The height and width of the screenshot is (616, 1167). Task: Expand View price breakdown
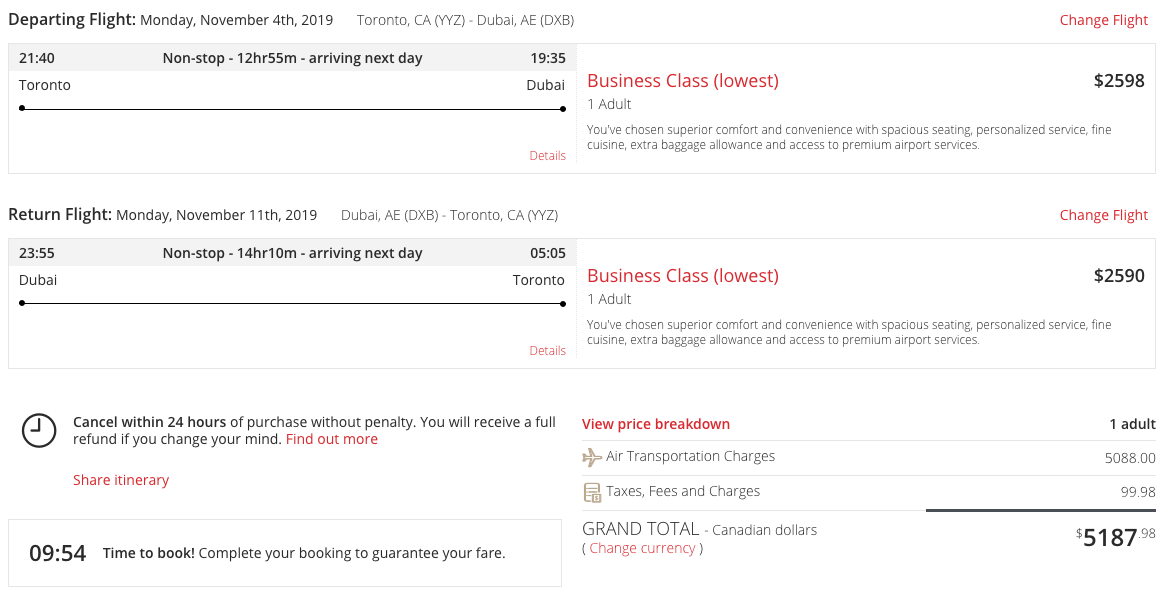(656, 424)
